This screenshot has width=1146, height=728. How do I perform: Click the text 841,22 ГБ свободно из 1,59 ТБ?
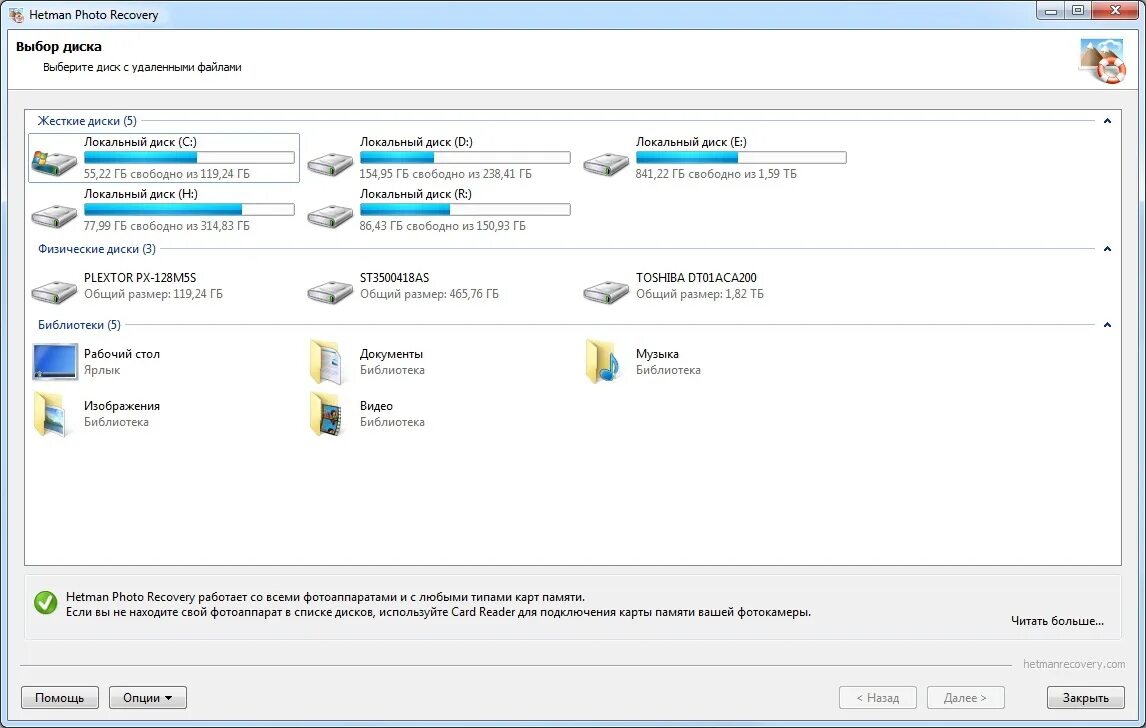click(716, 174)
